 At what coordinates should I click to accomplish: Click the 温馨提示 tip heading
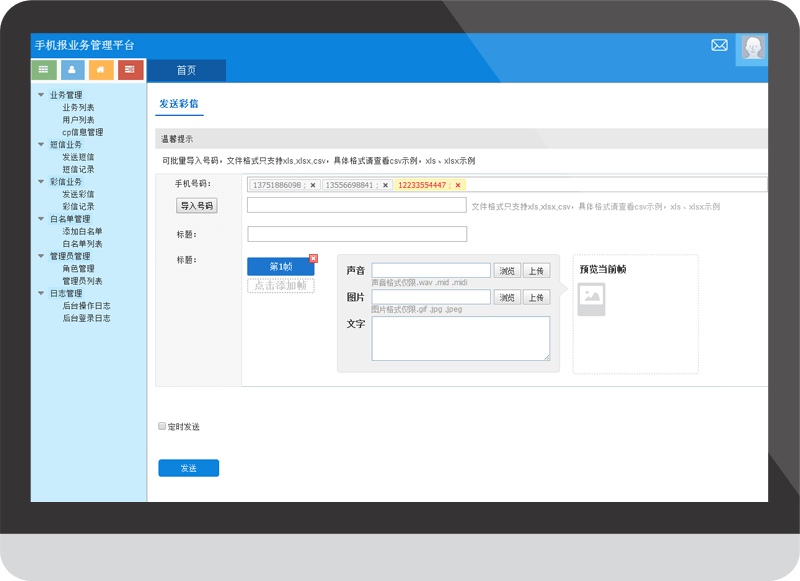pyautogui.click(x=177, y=139)
